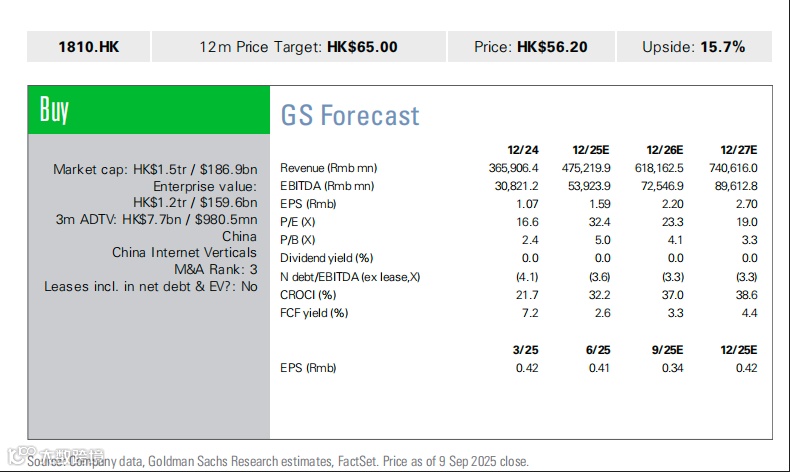Click the Upside 15.7% box

(693, 47)
